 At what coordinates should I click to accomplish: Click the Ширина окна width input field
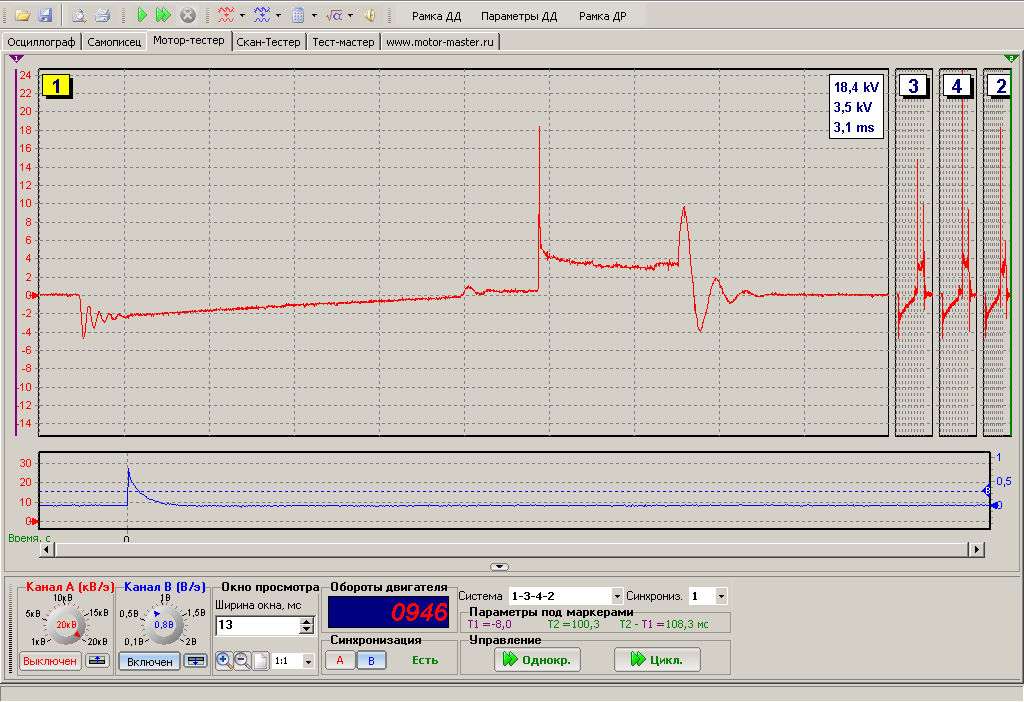coord(257,625)
